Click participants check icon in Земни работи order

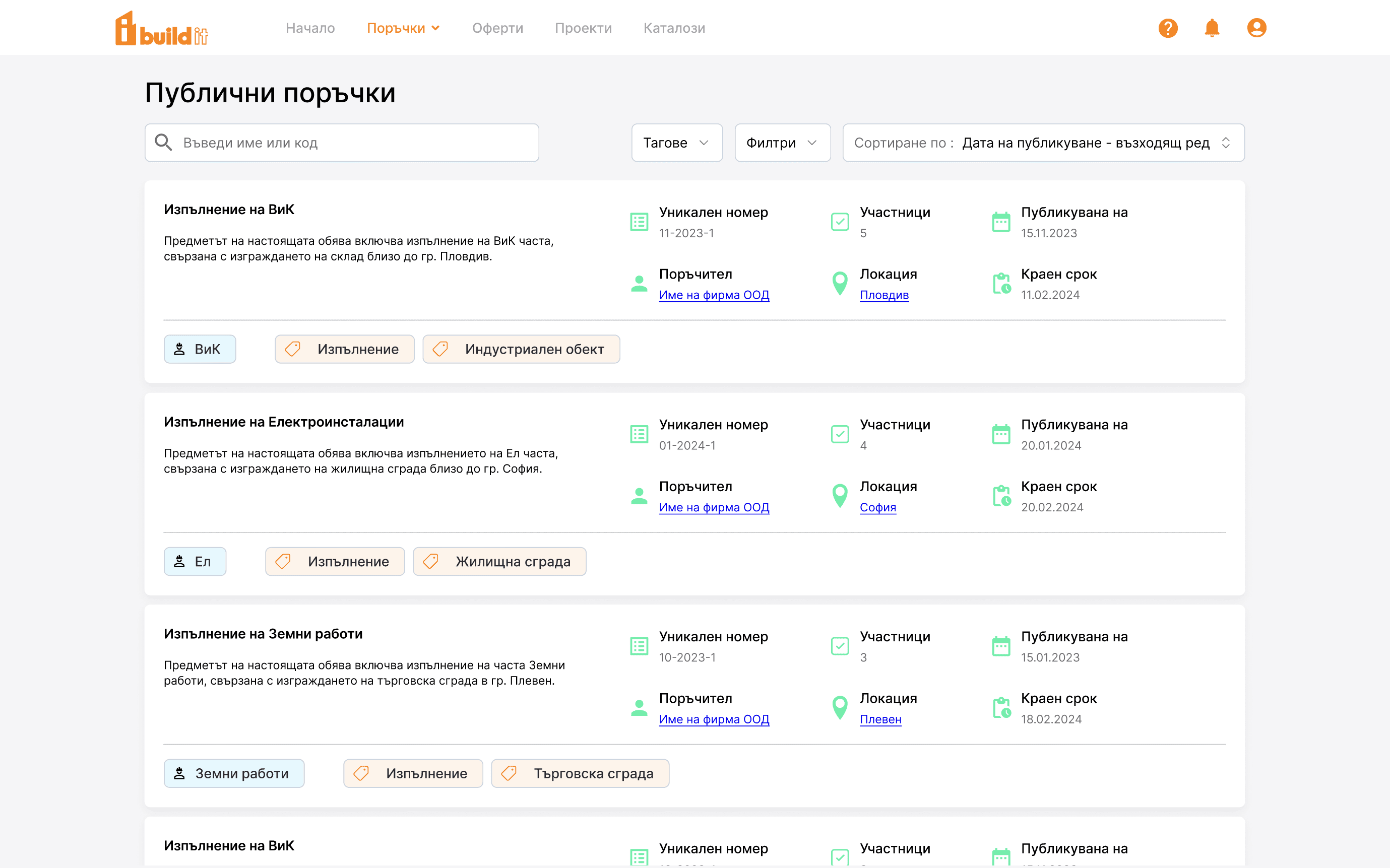click(840, 646)
